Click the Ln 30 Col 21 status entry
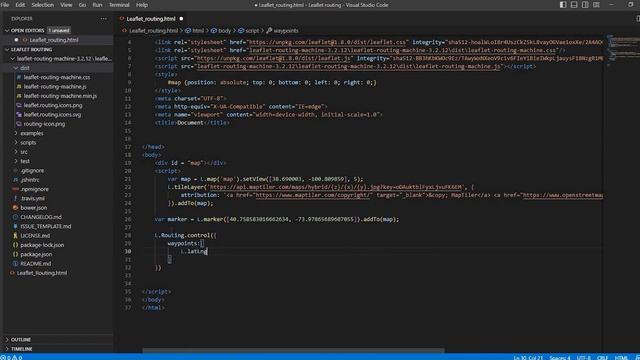640x360 pixels. click(x=528, y=358)
